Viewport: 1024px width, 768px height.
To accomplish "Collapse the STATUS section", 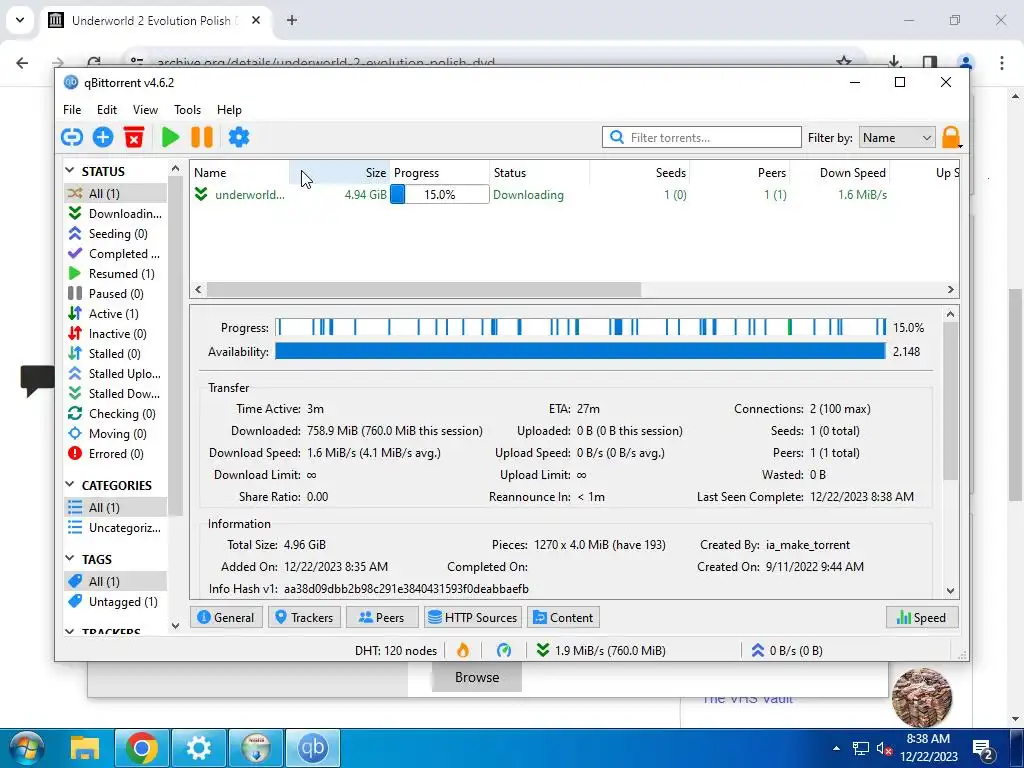I will (70, 171).
